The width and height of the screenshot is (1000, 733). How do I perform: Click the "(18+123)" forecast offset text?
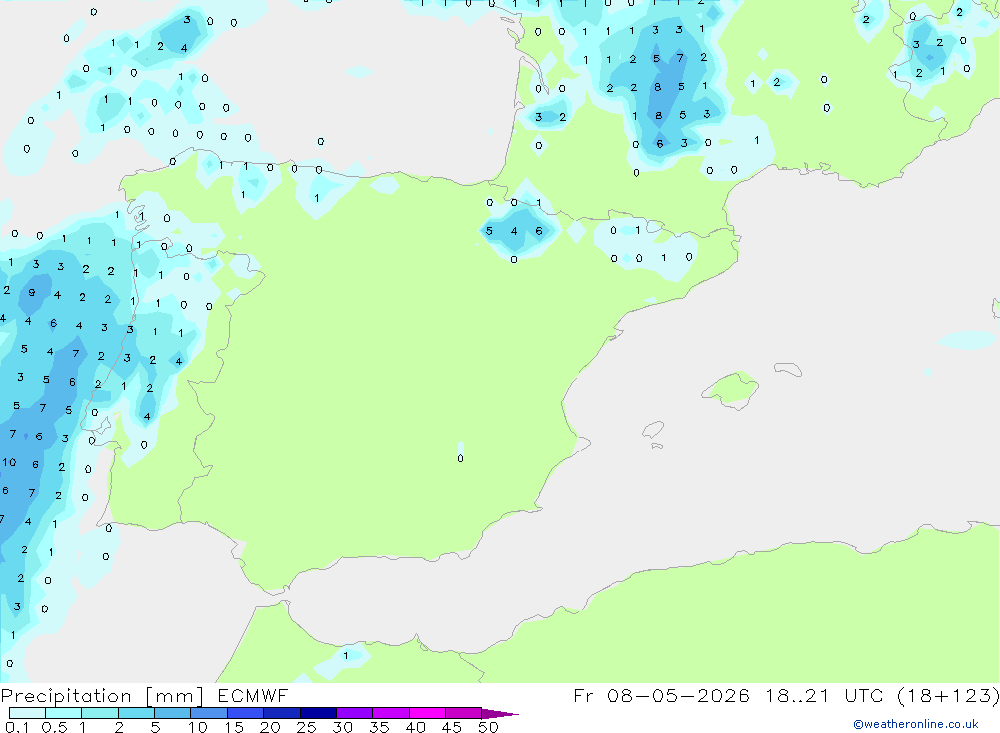point(948,695)
